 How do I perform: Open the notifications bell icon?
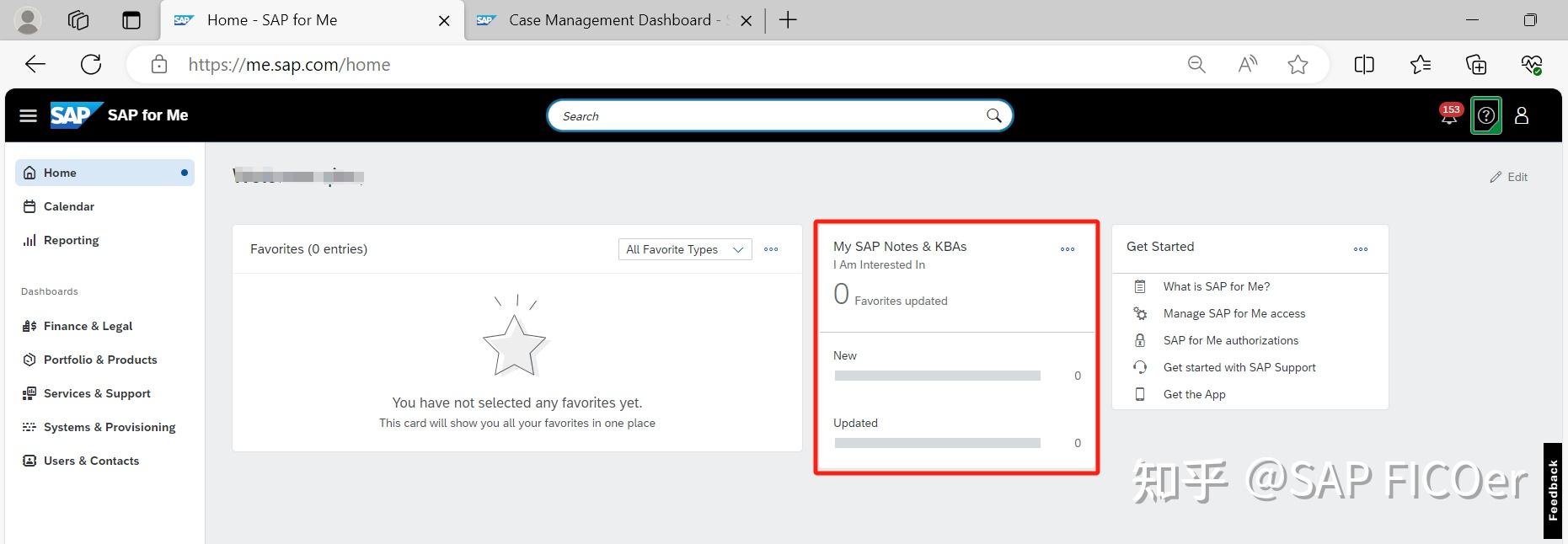1448,116
